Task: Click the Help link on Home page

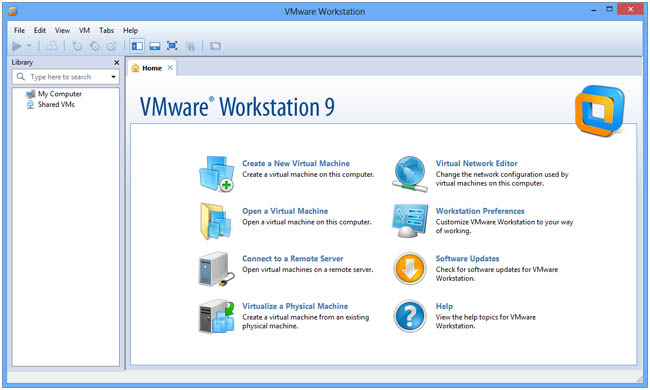Action: click(444, 306)
